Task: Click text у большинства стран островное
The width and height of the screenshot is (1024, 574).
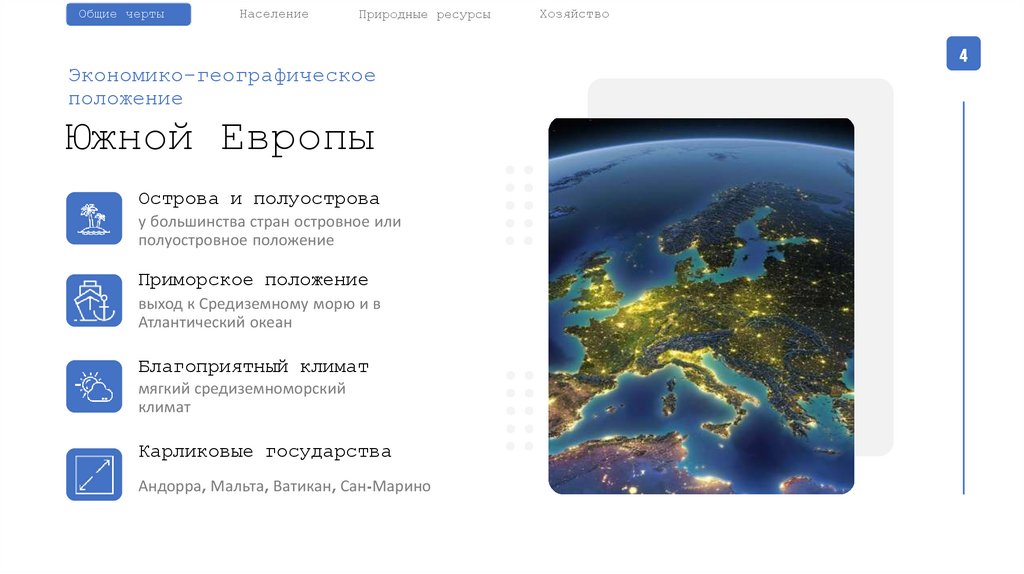Action: [254, 222]
